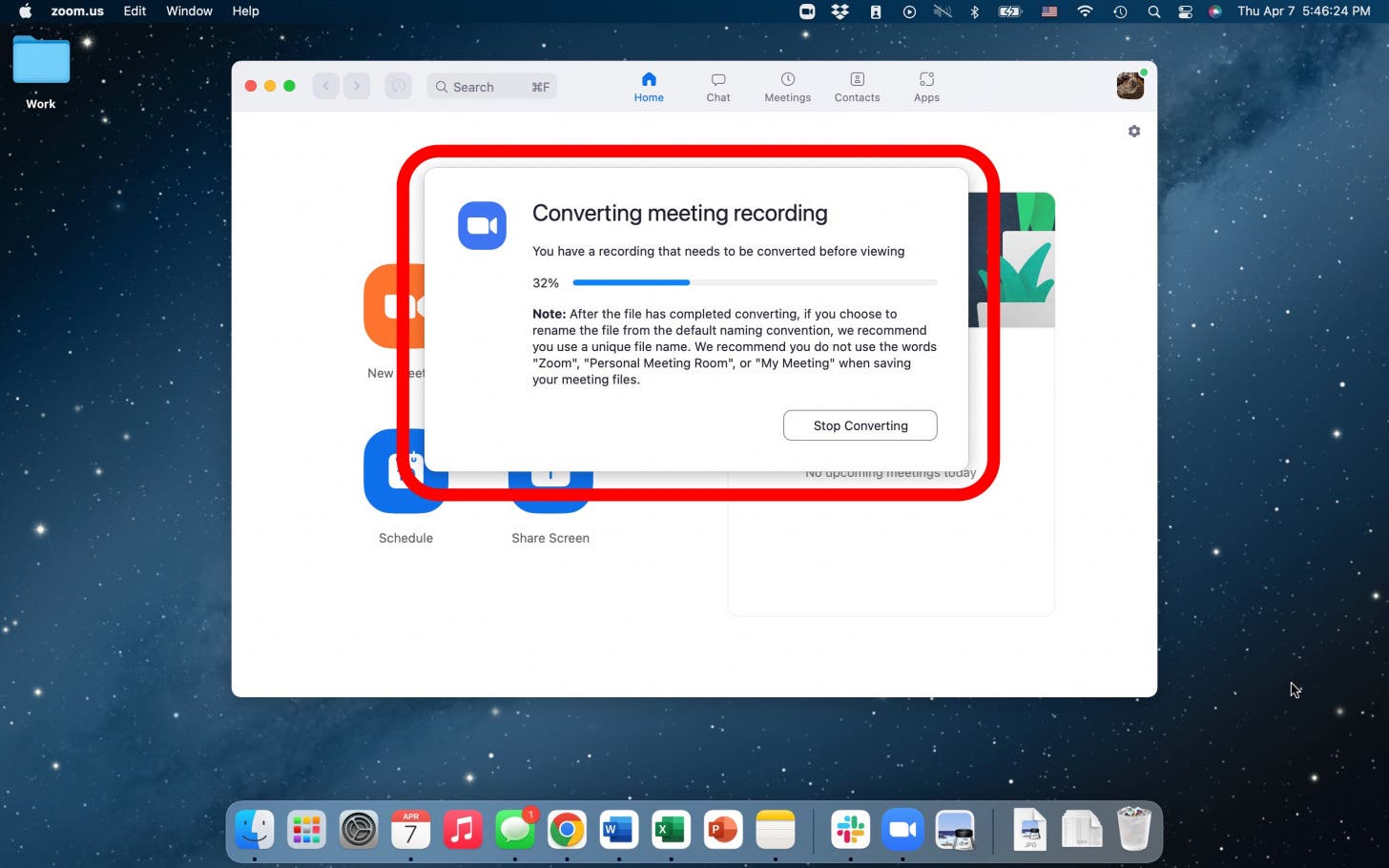
Task: Open Messages from the Dock
Action: pyautogui.click(x=515, y=830)
